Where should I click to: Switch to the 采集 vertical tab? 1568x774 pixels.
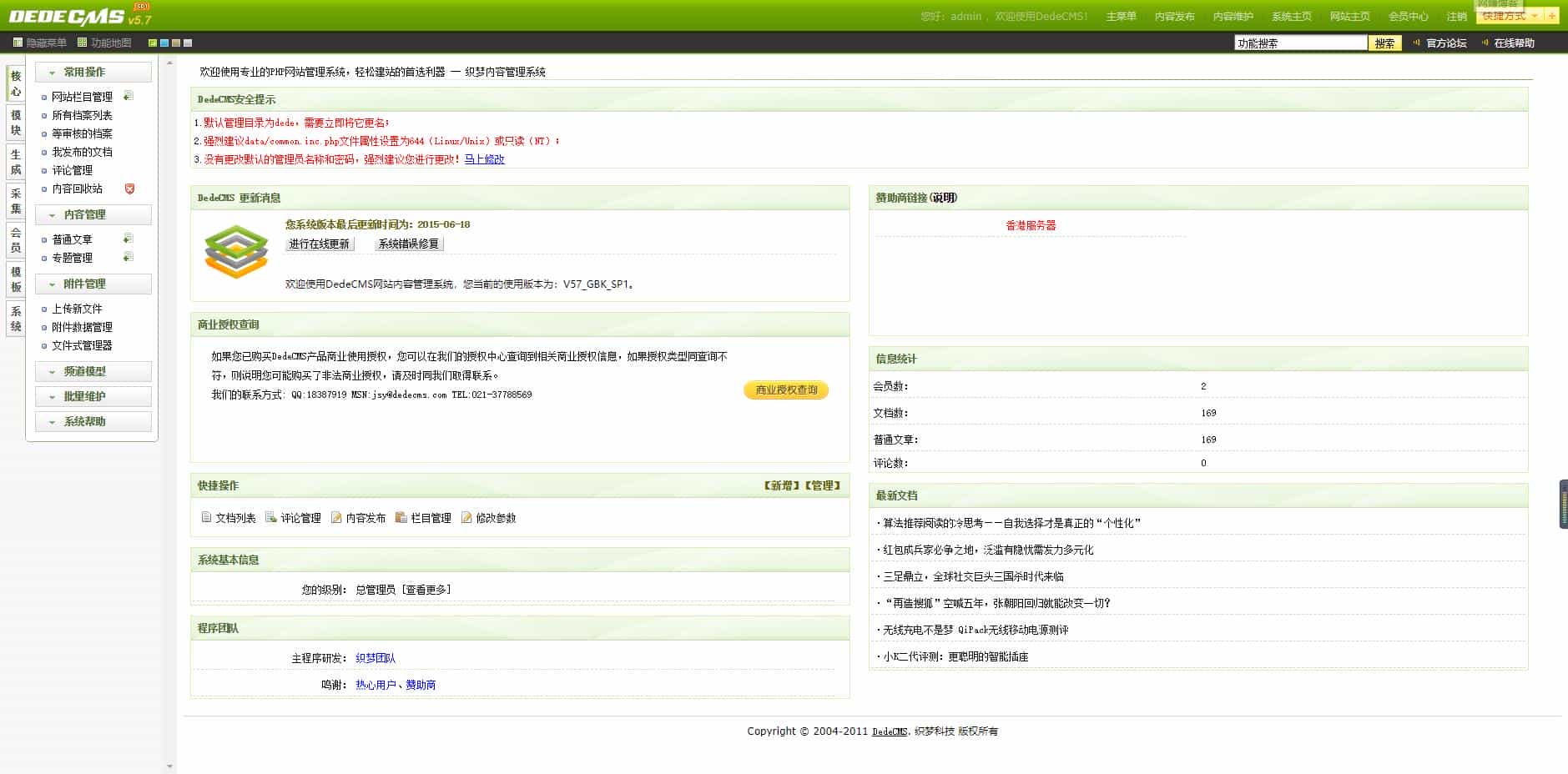[16, 201]
